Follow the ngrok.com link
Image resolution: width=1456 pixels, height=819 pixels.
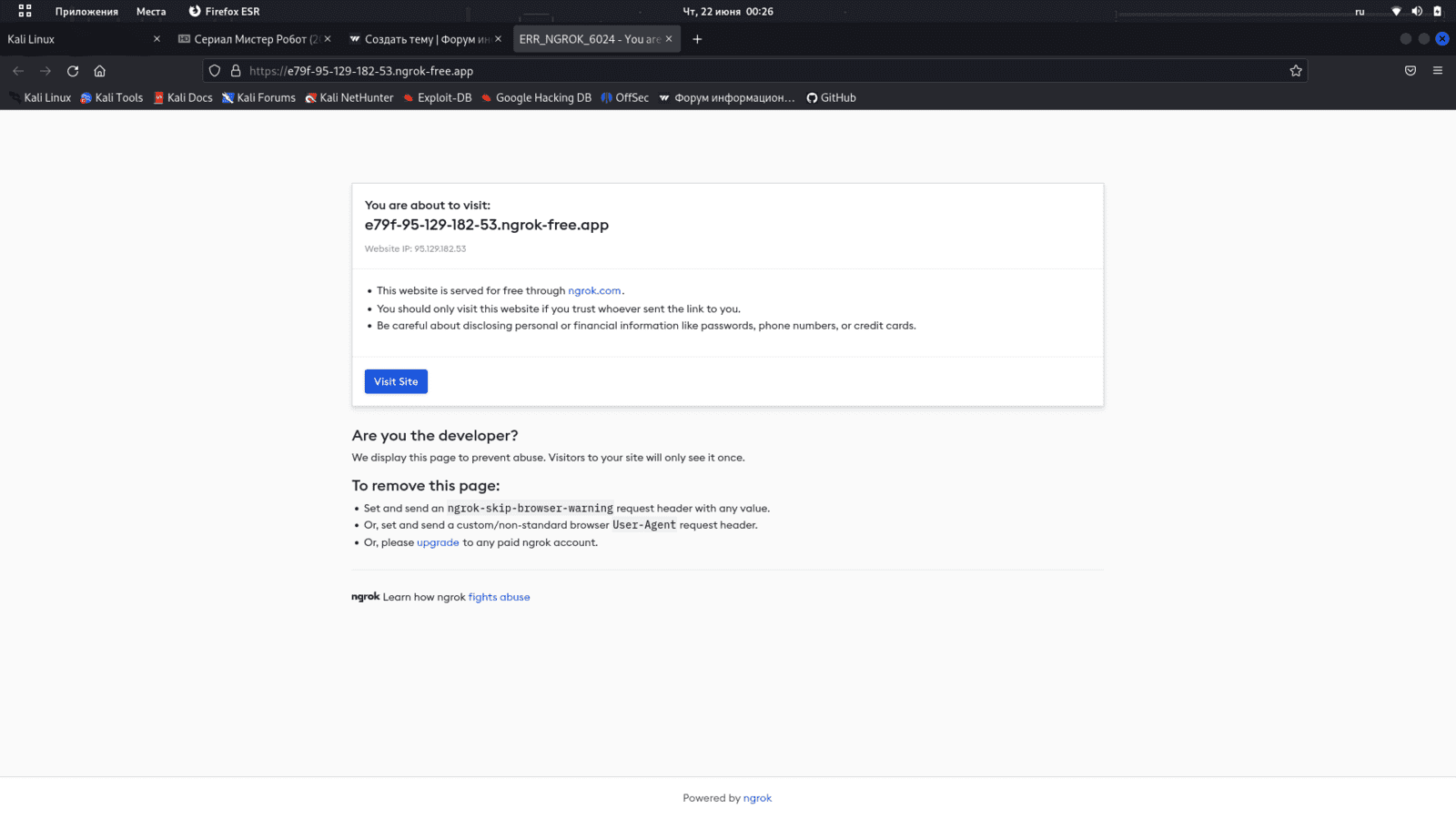click(x=594, y=291)
